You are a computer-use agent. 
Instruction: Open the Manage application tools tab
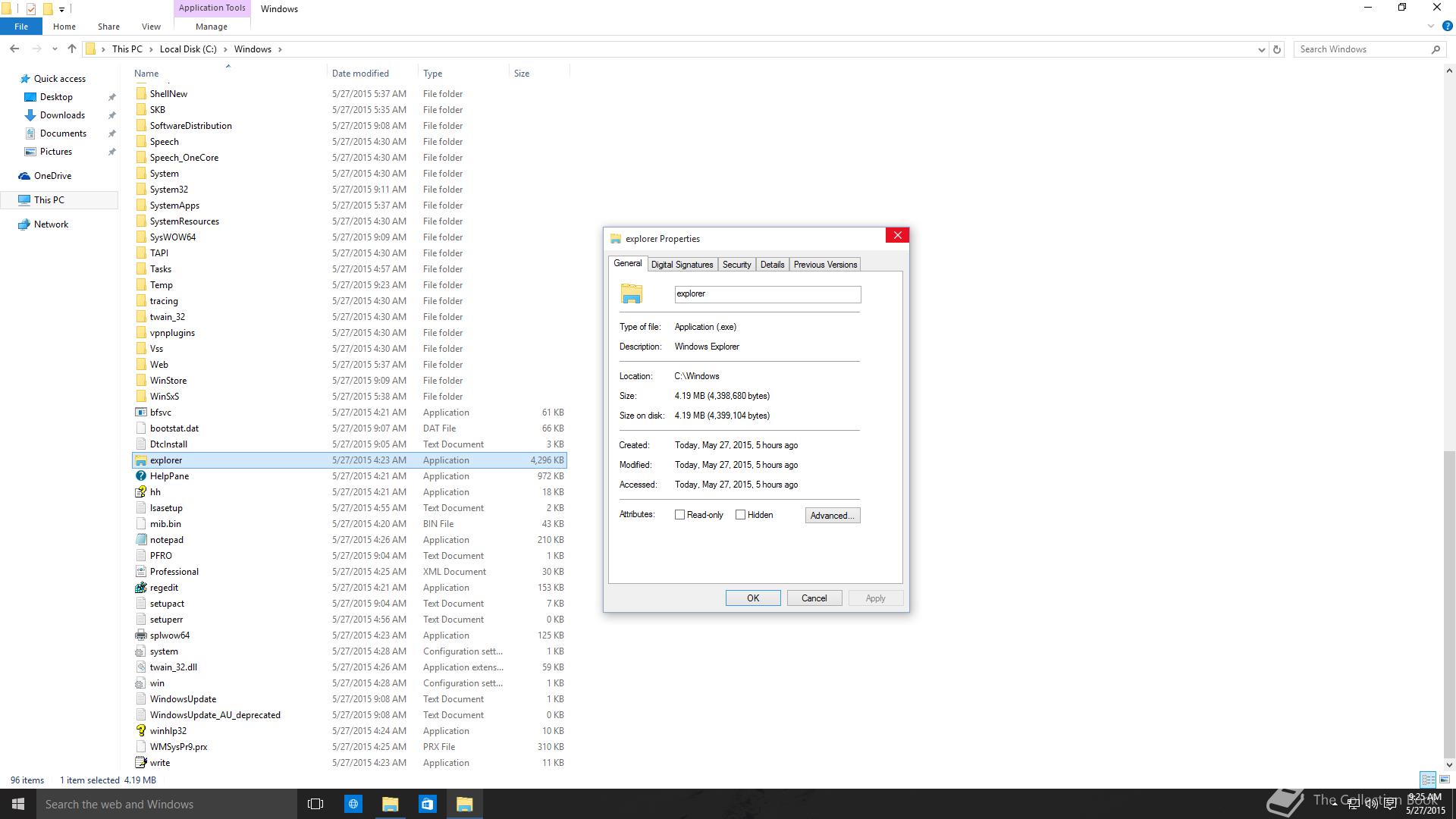click(x=211, y=26)
